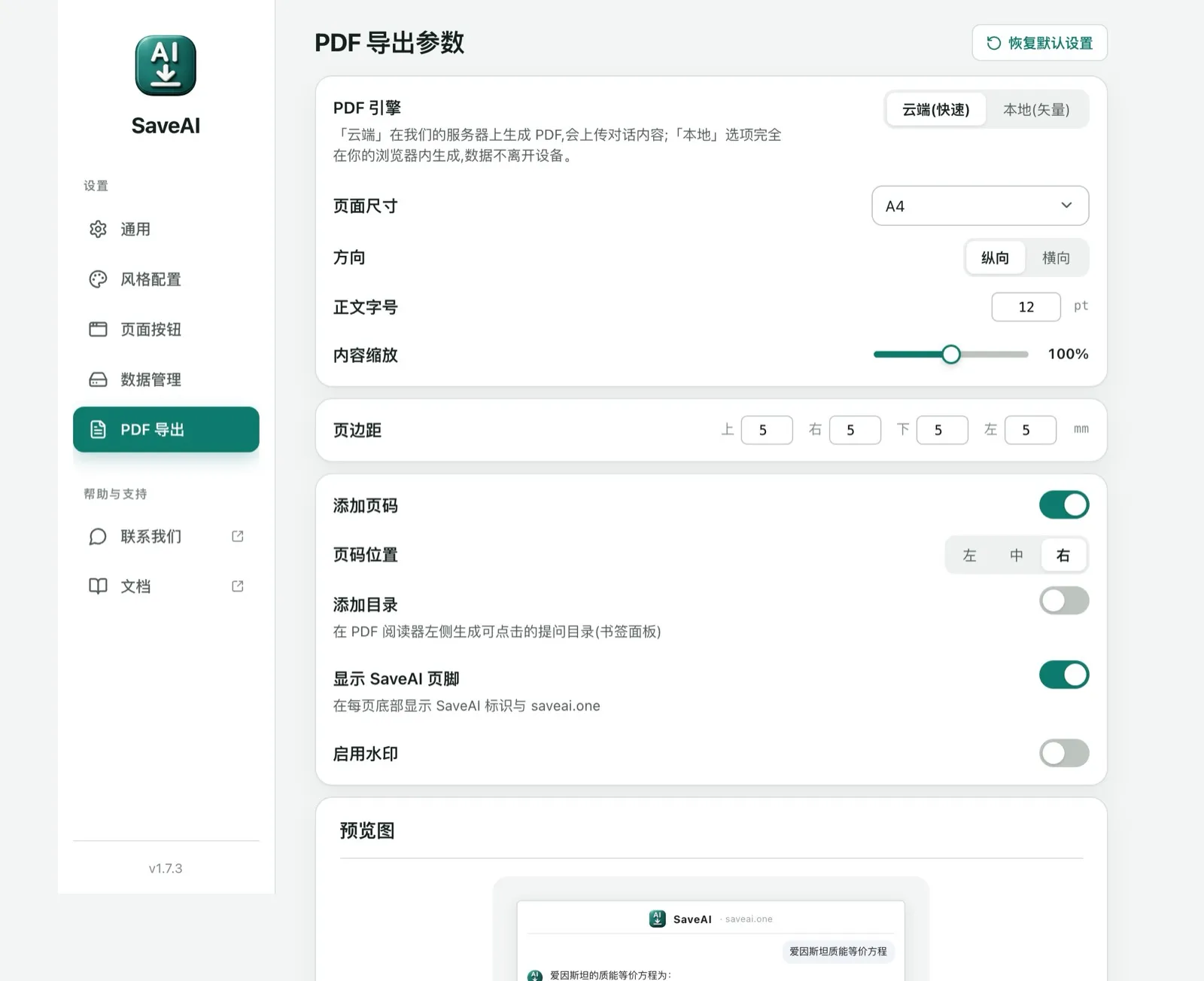This screenshot has width=1204, height=981.
Task: Click the 下 margin input field
Action: click(942, 430)
